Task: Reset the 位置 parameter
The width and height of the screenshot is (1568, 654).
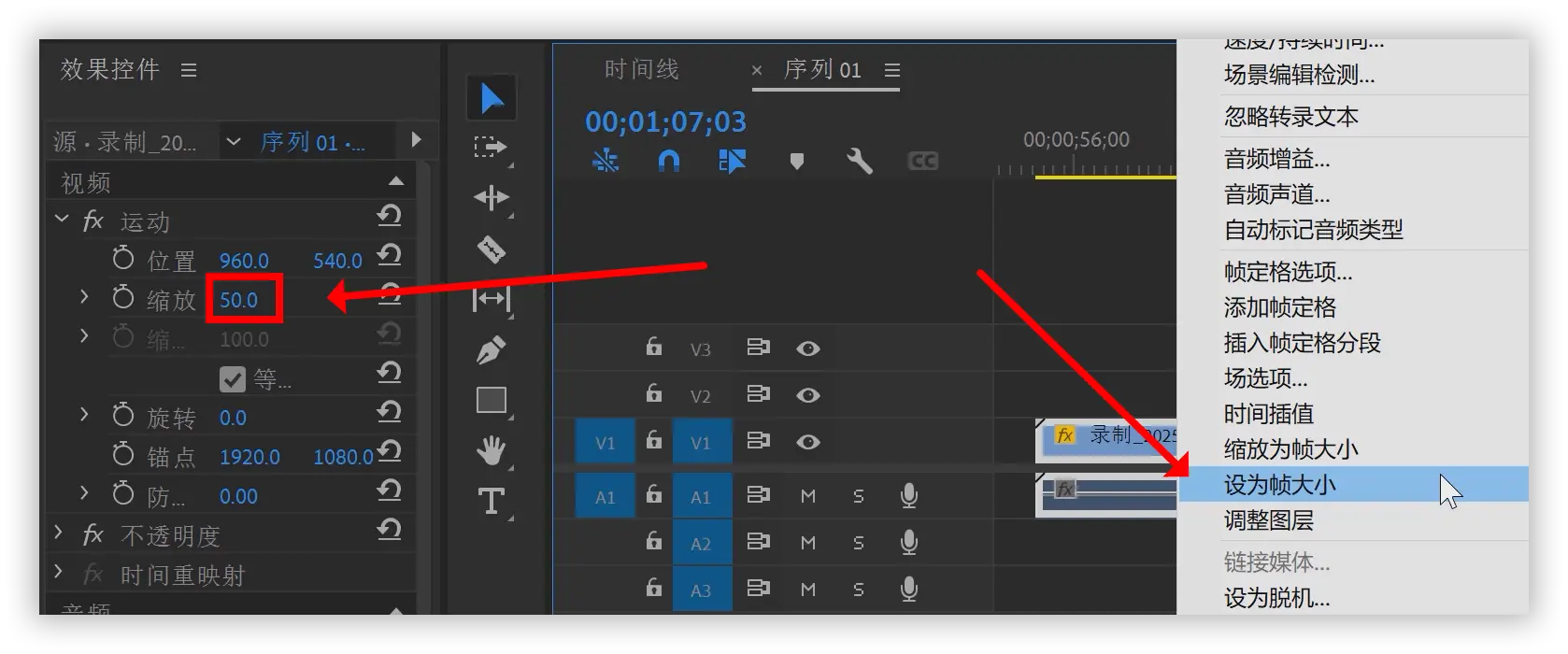Action: pyautogui.click(x=390, y=255)
